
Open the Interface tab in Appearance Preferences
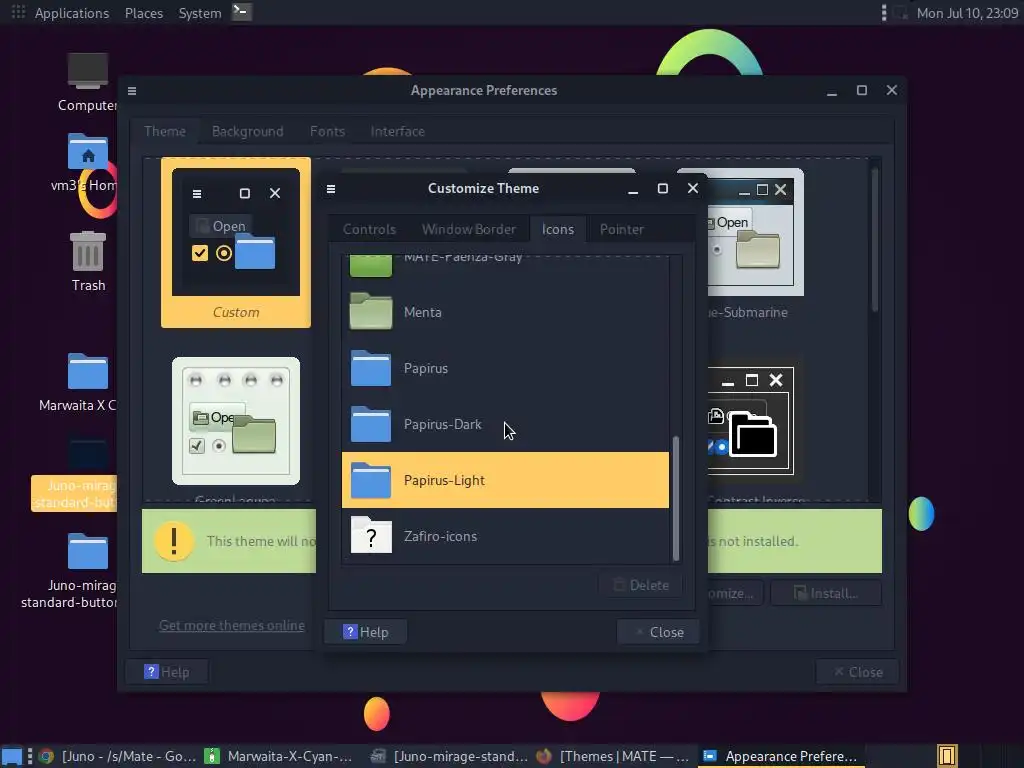coord(397,131)
